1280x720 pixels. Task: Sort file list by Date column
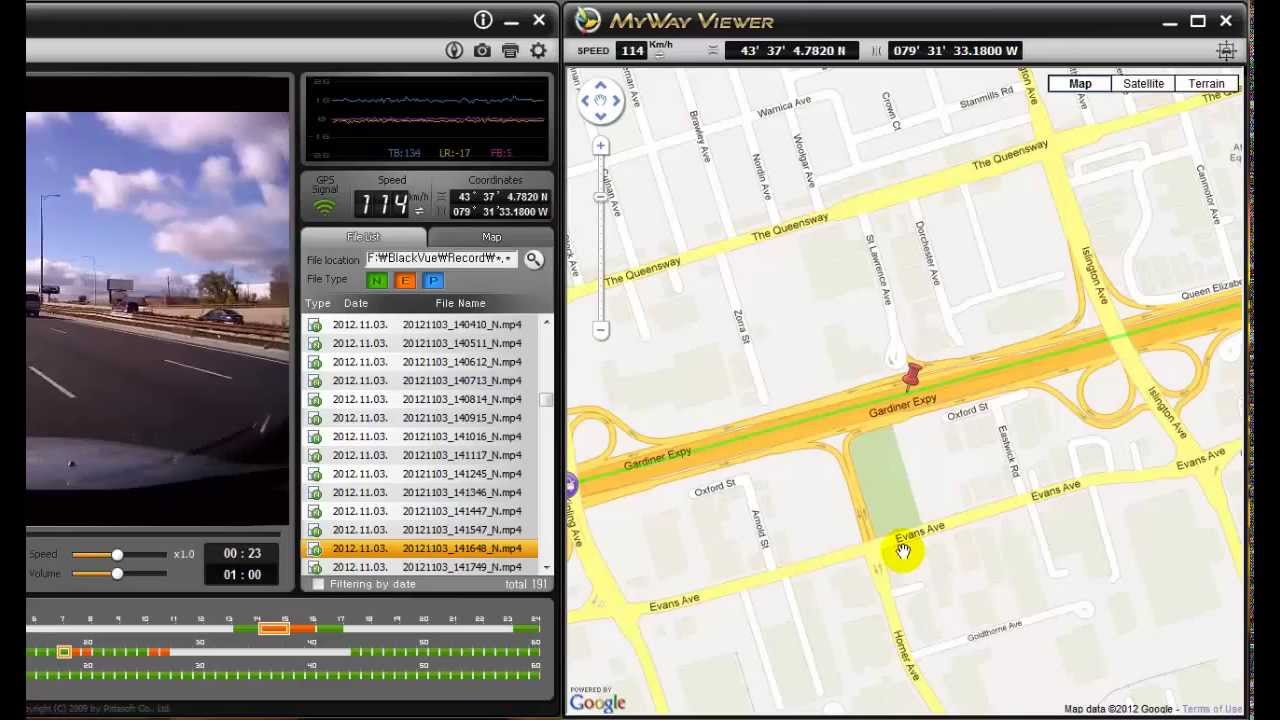356,303
